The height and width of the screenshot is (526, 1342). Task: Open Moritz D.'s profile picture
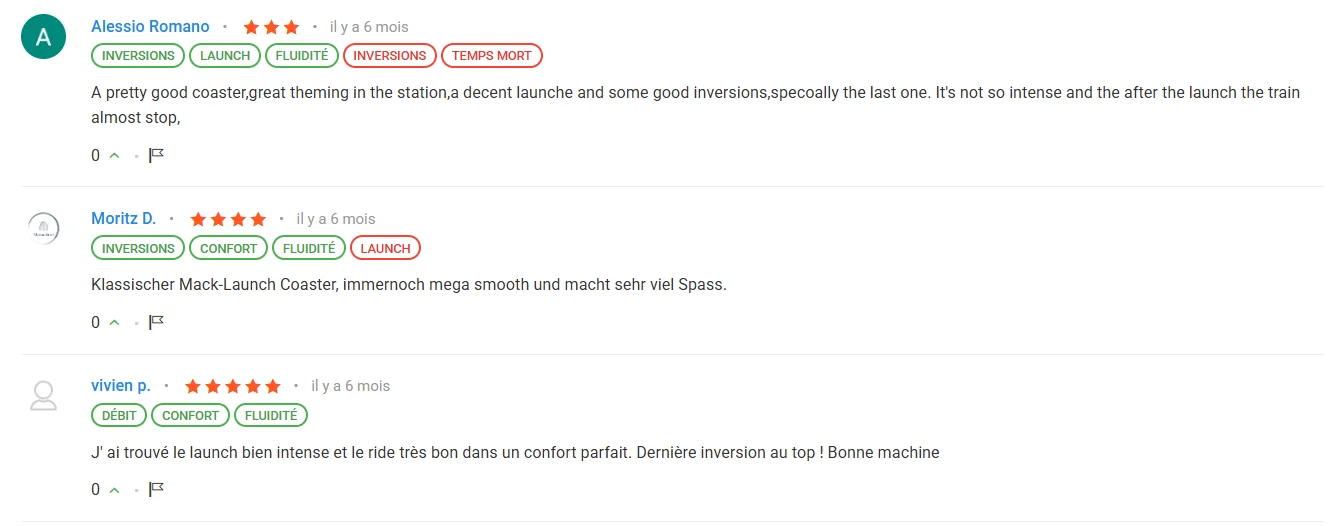coord(43,229)
